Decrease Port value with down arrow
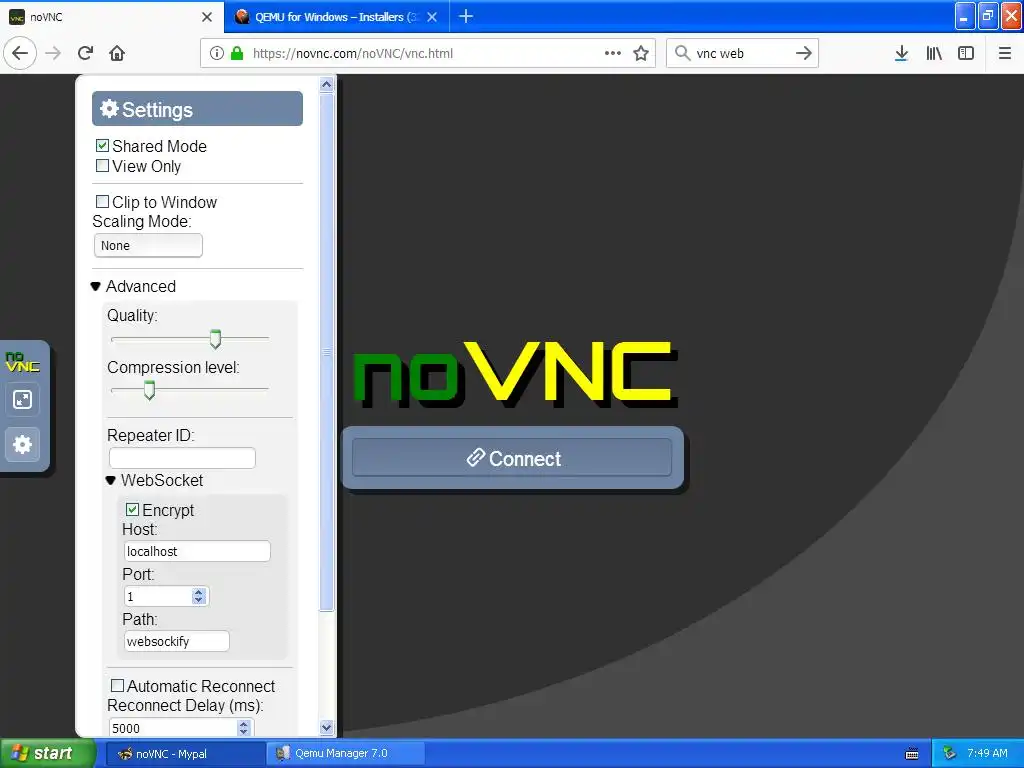 (199, 600)
